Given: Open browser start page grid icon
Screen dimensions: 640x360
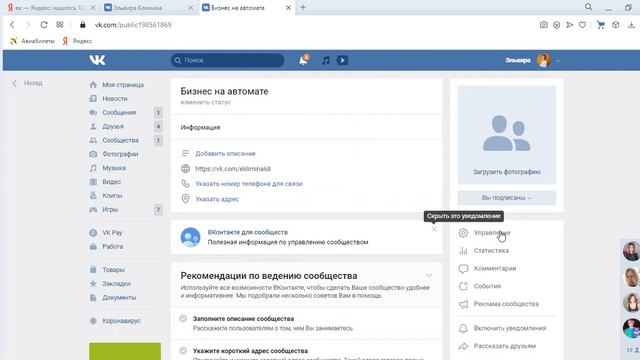Looking at the screenshot, I should (x=60, y=25).
